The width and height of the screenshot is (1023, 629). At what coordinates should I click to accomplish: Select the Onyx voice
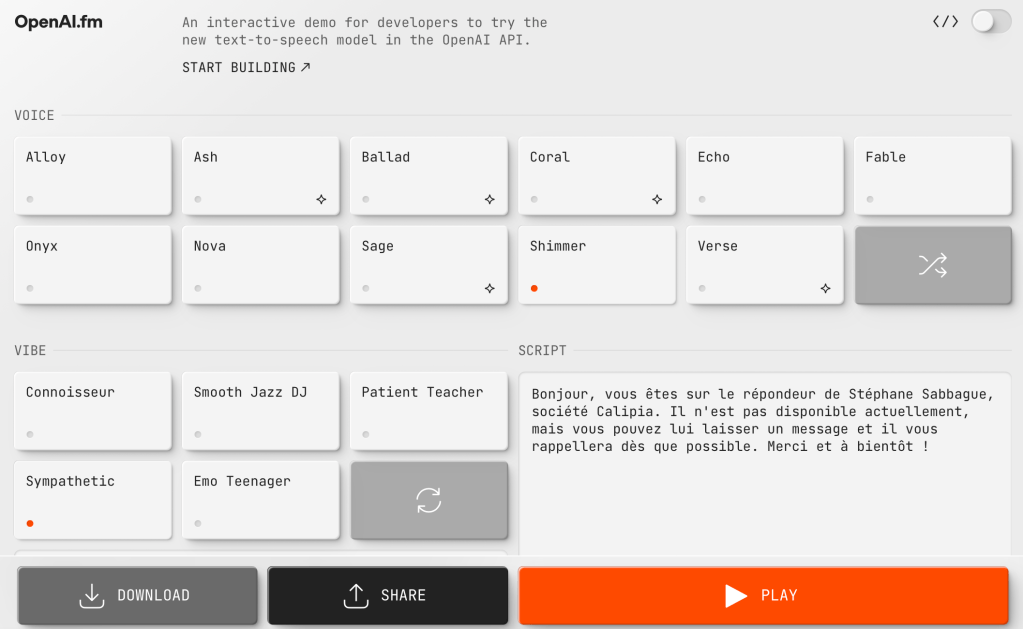pyautogui.click(x=92, y=264)
